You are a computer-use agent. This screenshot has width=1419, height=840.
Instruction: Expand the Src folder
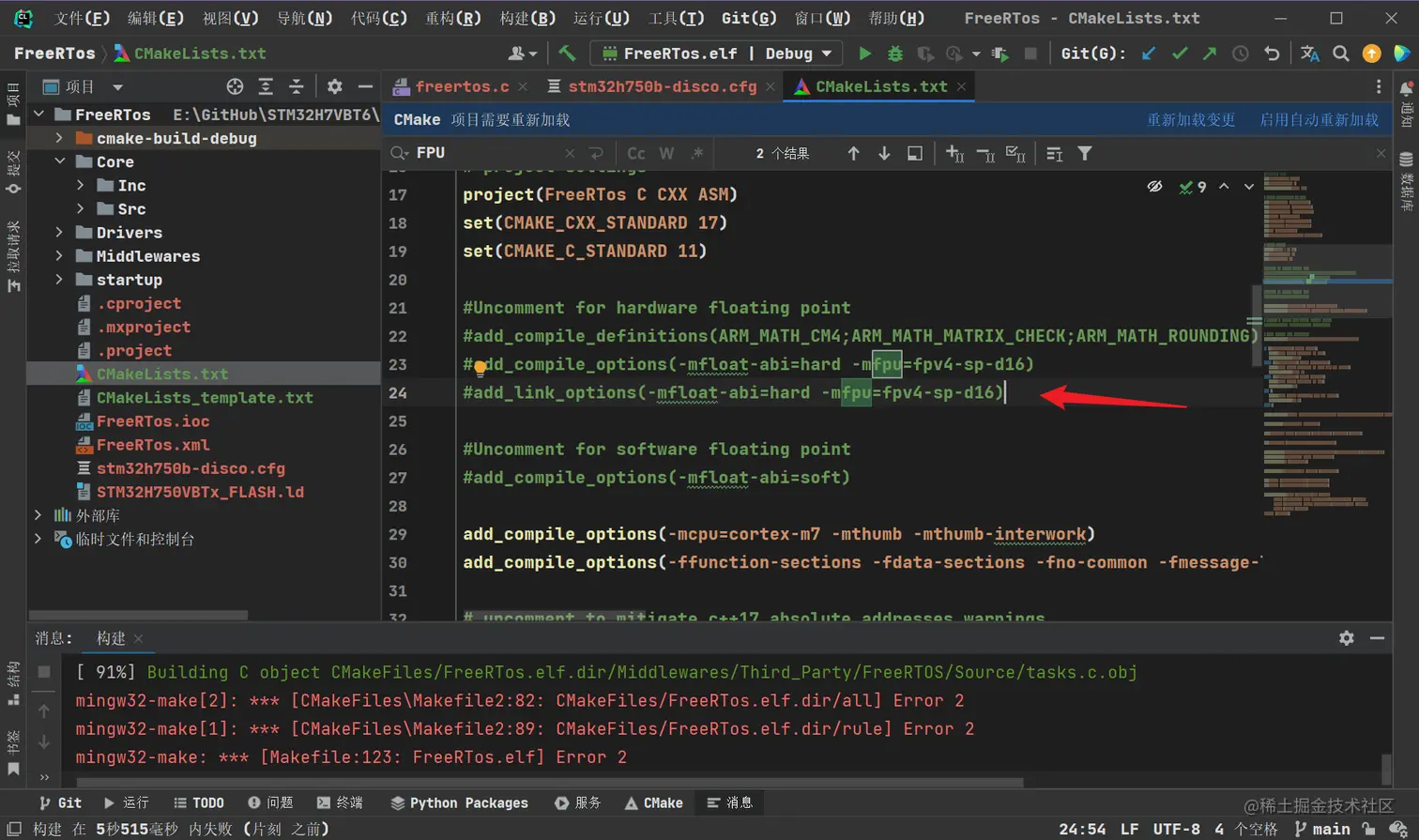81,208
